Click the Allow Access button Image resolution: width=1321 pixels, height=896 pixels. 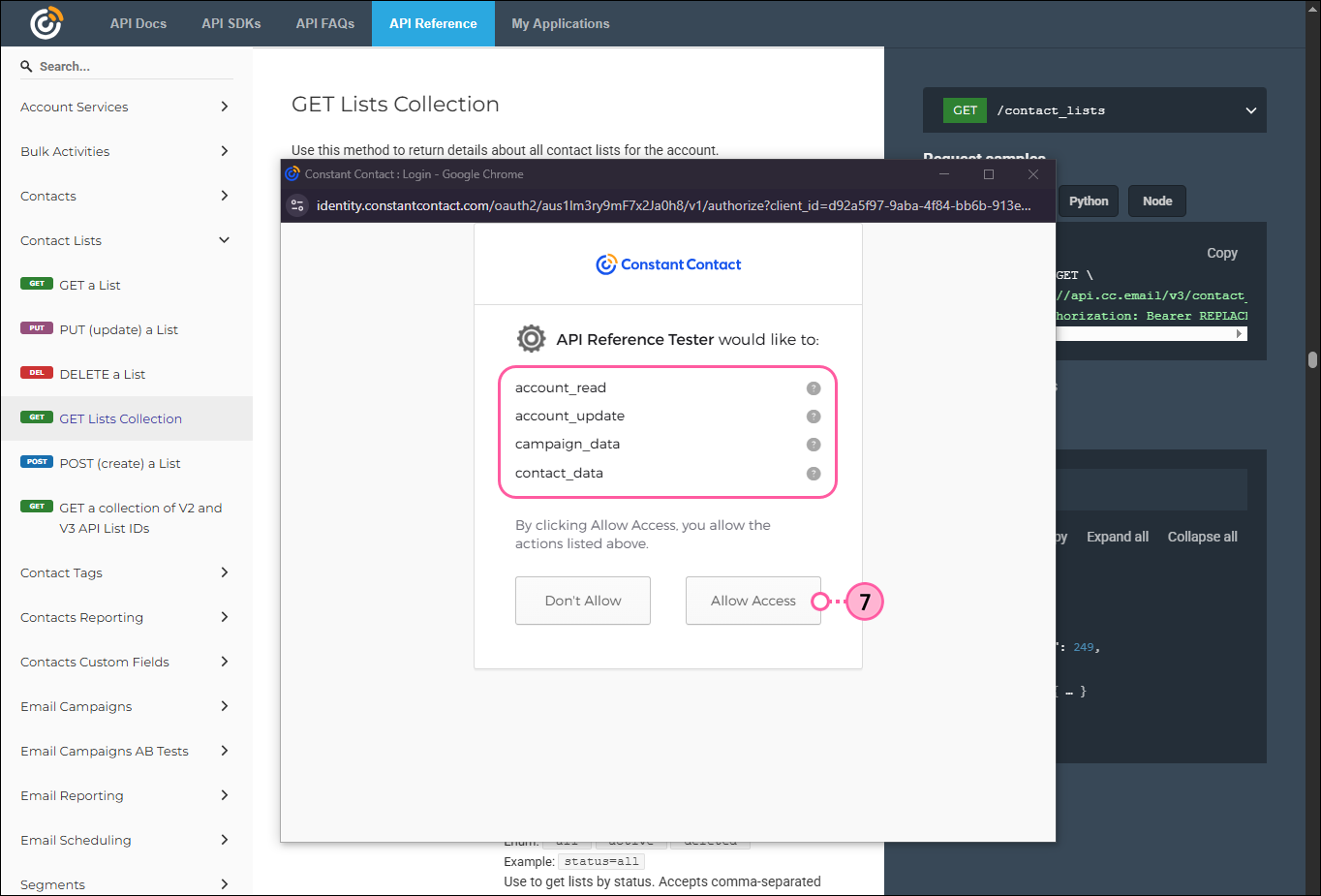coord(753,601)
